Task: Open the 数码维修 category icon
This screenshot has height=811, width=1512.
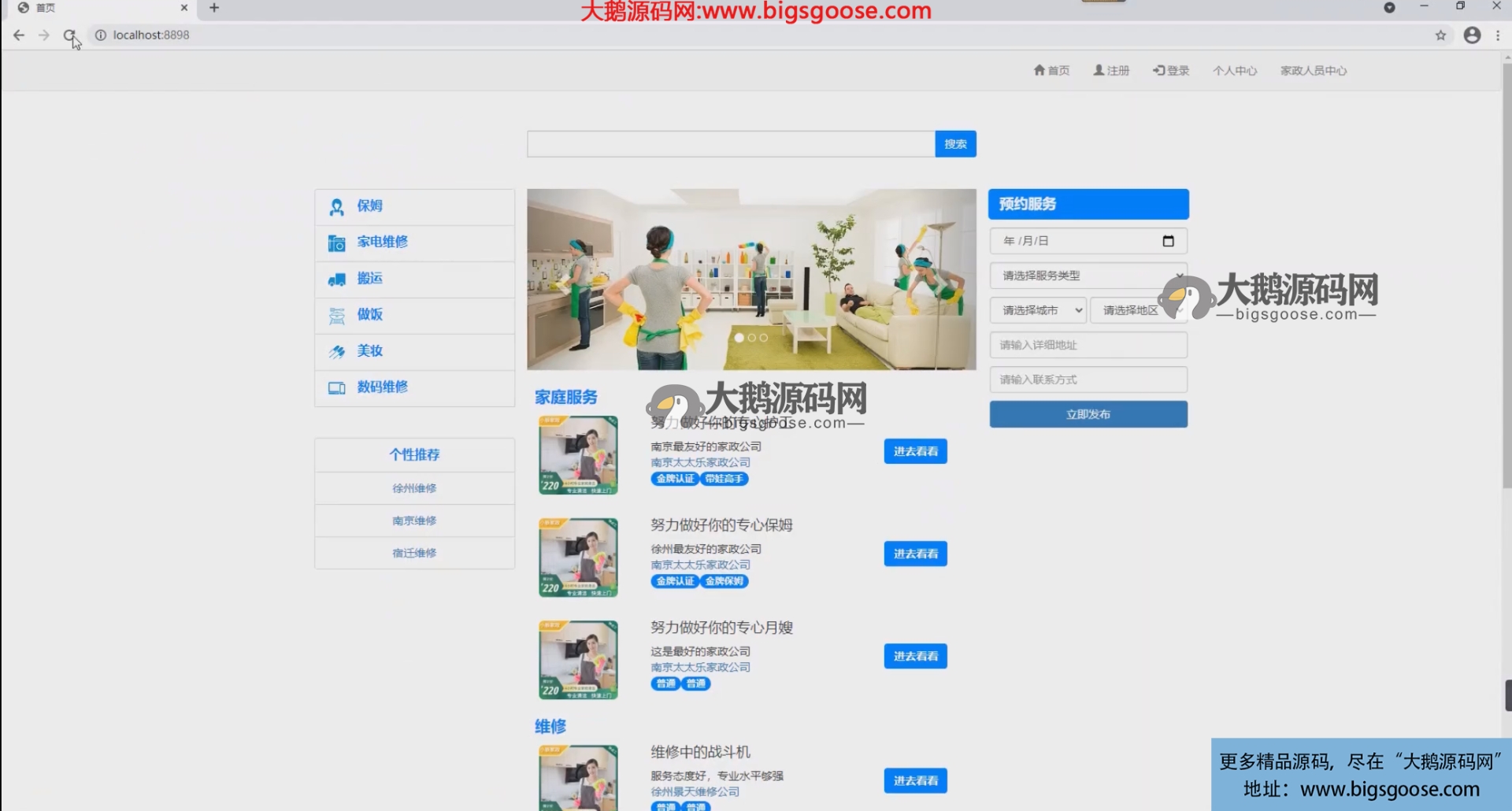Action: click(x=337, y=388)
